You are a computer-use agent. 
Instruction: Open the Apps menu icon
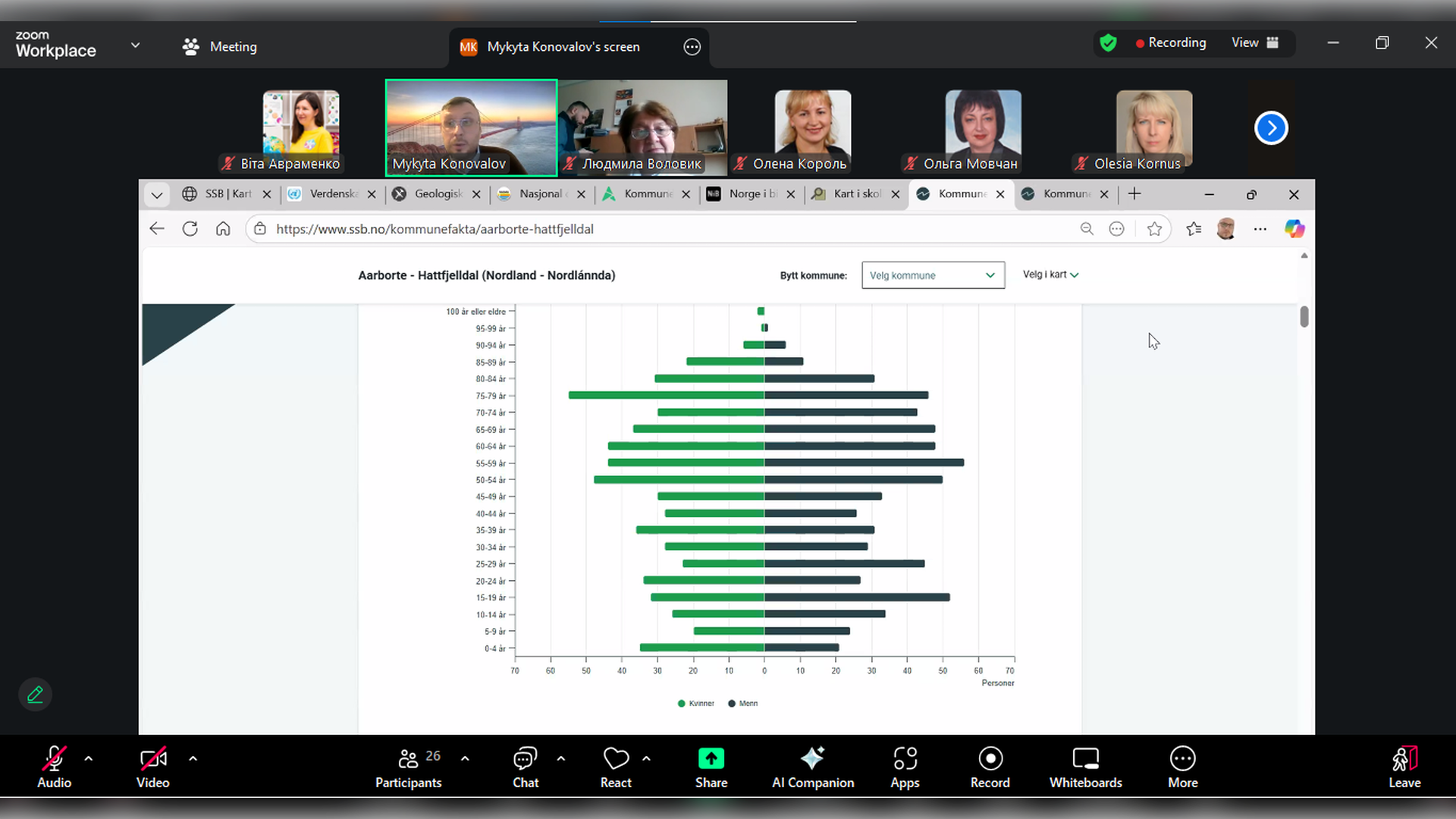905,758
